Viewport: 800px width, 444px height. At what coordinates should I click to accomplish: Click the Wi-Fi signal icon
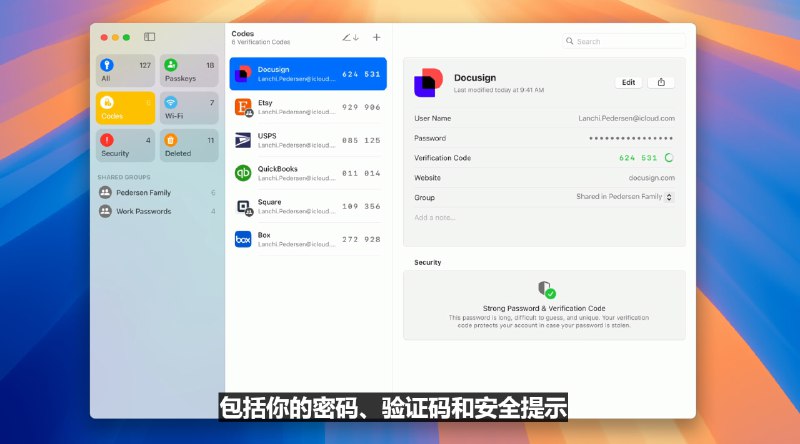tap(170, 102)
